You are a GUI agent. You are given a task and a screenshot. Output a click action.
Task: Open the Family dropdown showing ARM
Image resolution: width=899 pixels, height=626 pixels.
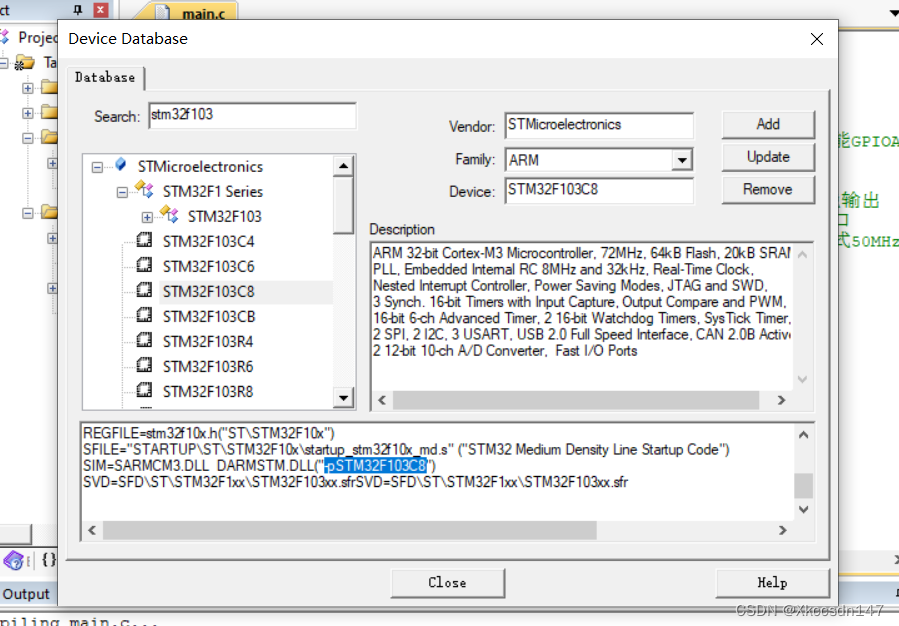pos(682,160)
